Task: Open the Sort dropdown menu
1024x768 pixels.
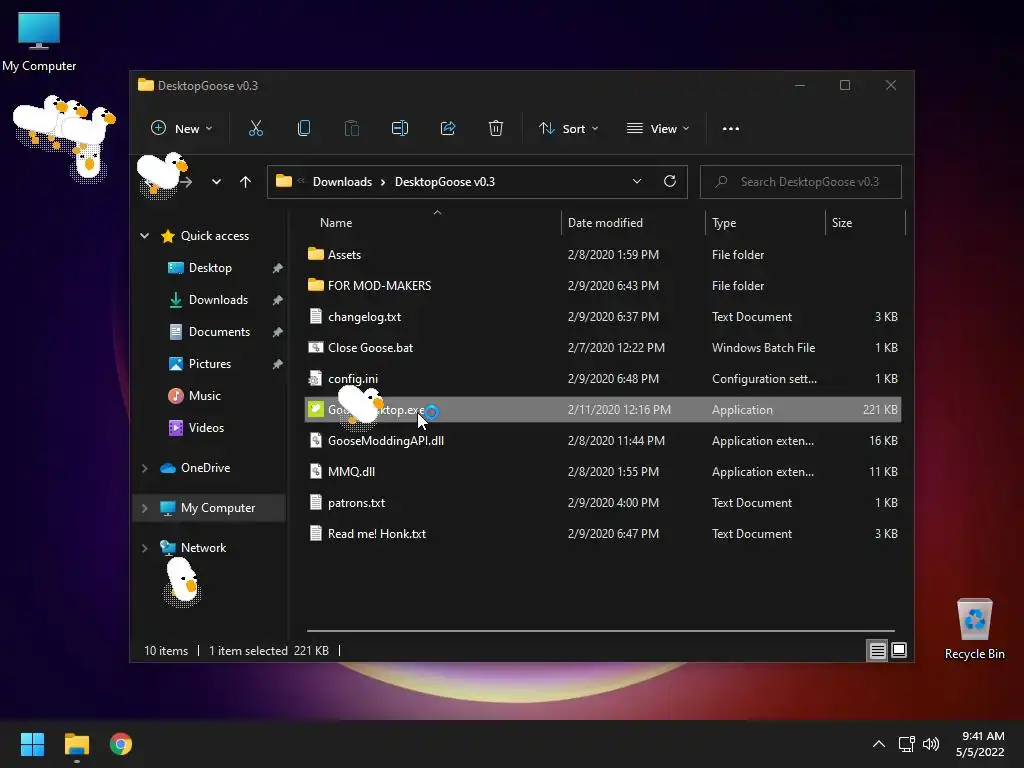Action: point(568,129)
